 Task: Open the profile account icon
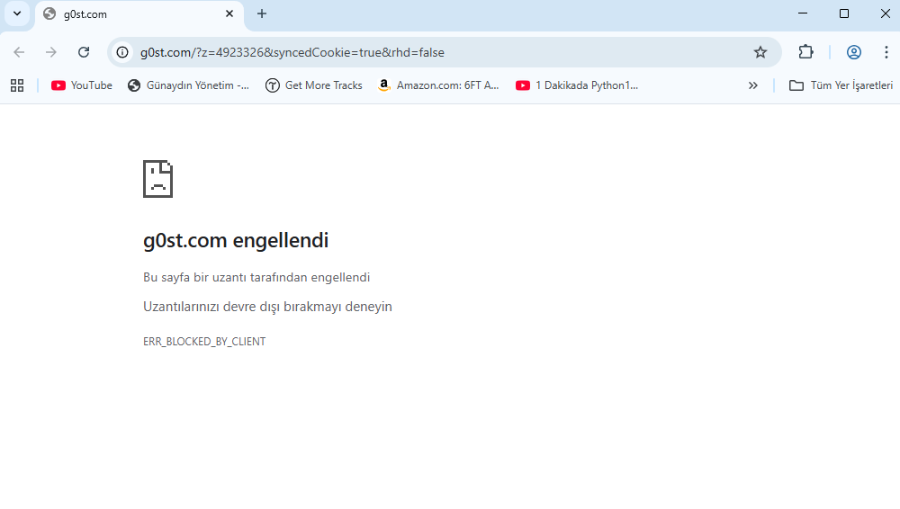(854, 52)
